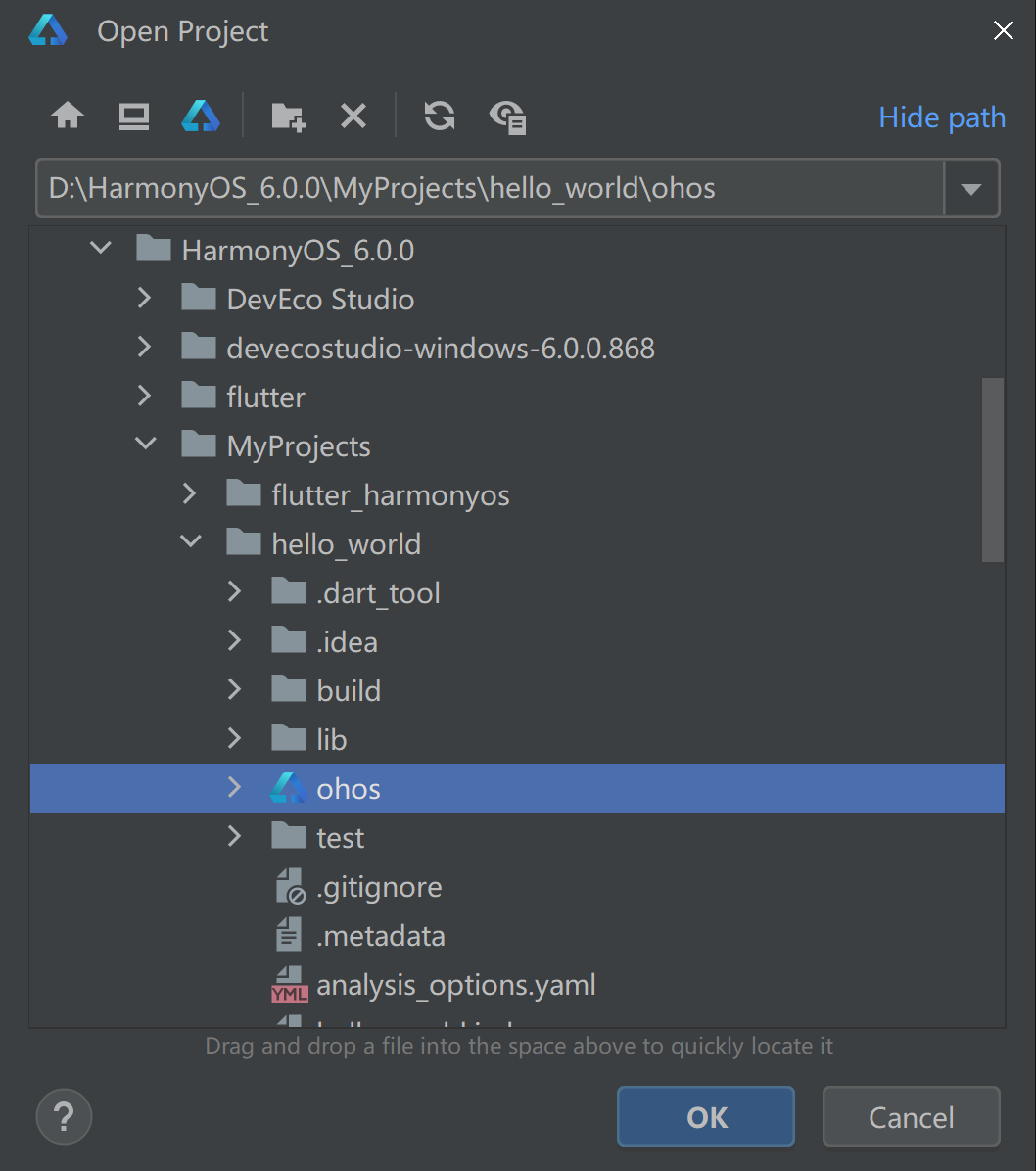
Task: Expand the build folder chevron
Action: (235, 689)
